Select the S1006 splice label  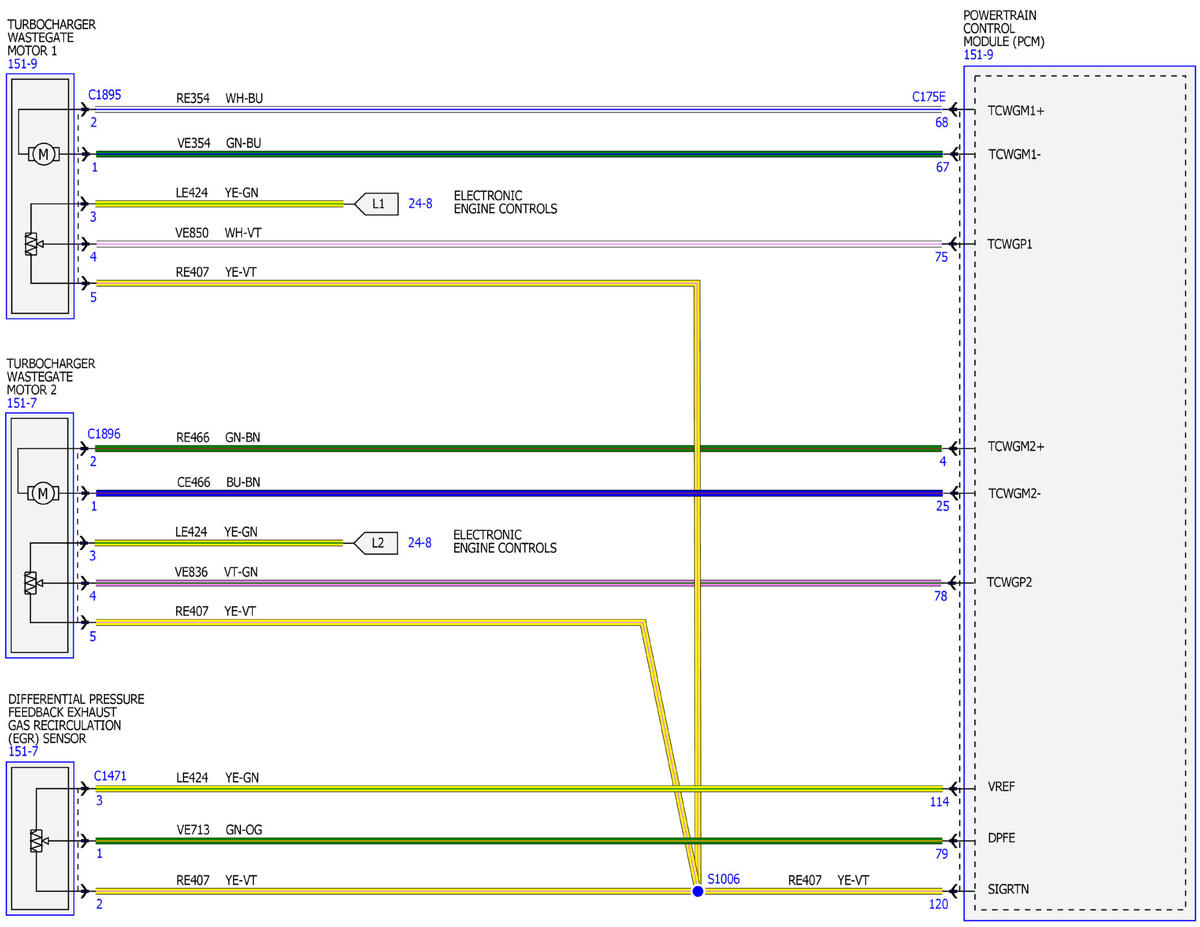point(724,879)
